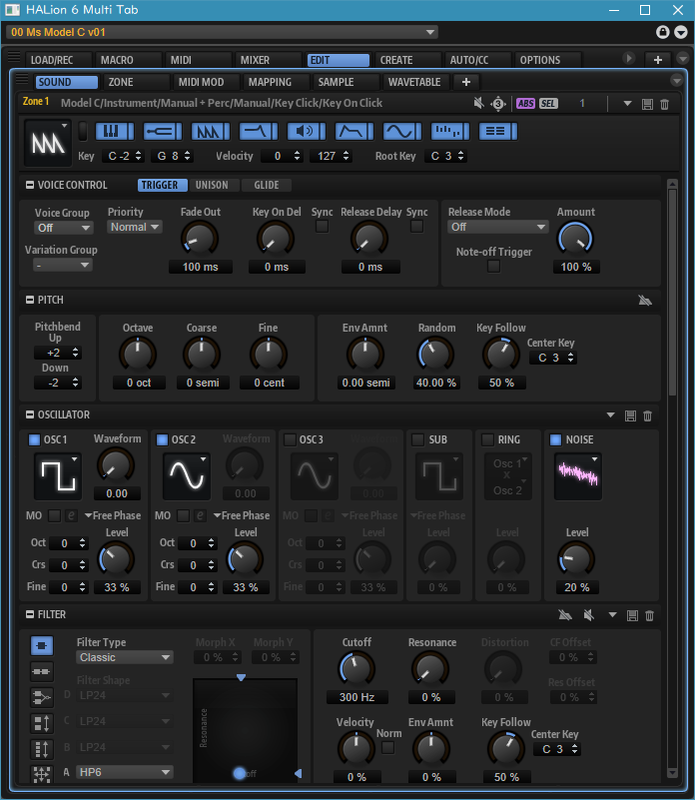
Task: Open the WAVETABLE sub-tab
Action: click(416, 82)
